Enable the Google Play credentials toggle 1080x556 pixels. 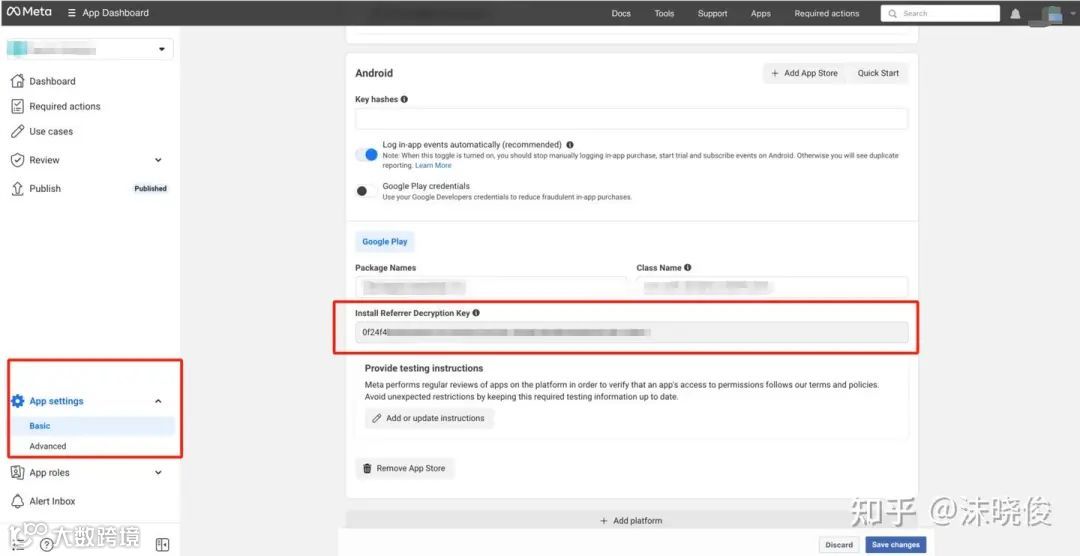[367, 192]
